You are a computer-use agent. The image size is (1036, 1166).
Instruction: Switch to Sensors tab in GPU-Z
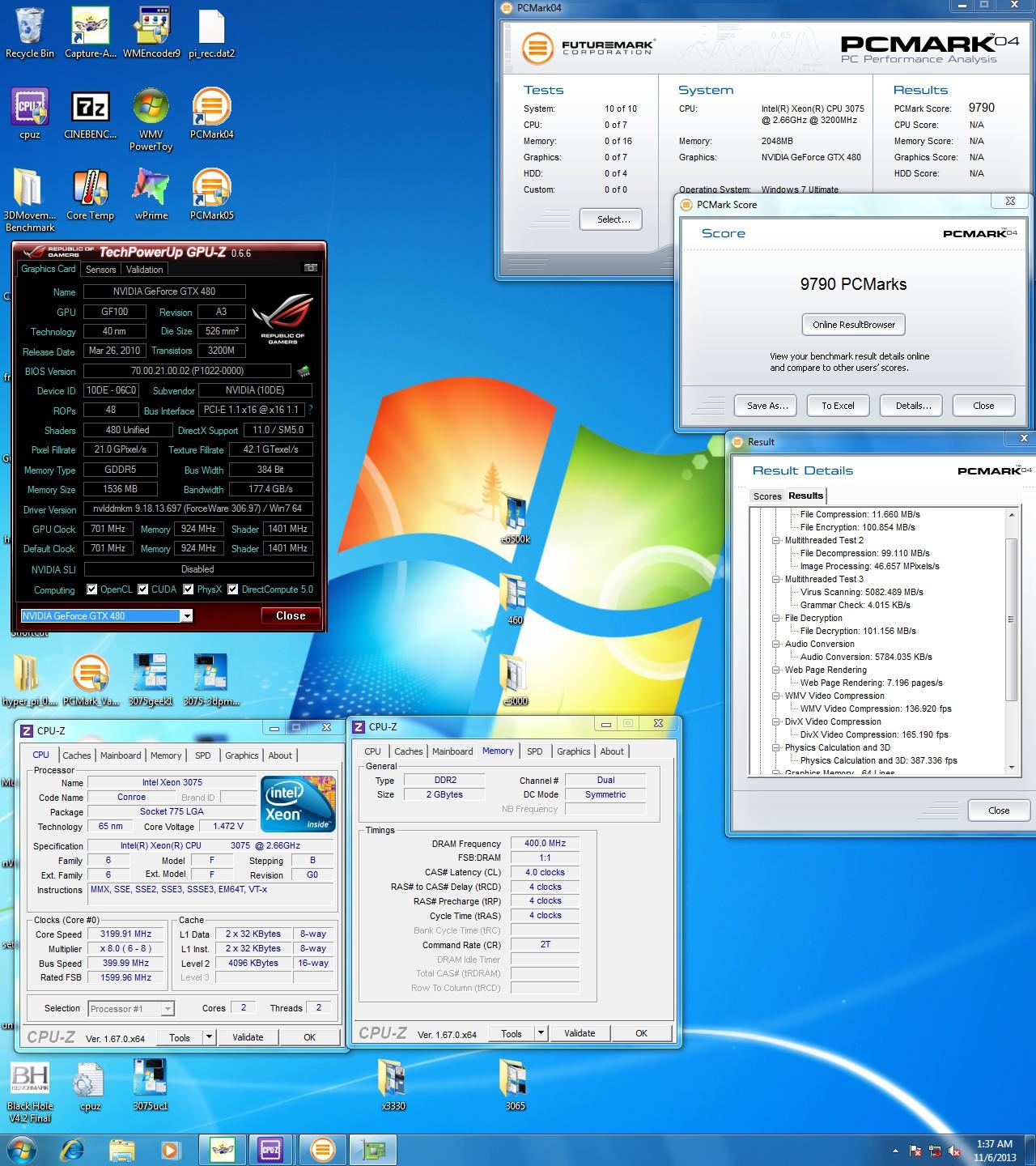(x=101, y=270)
